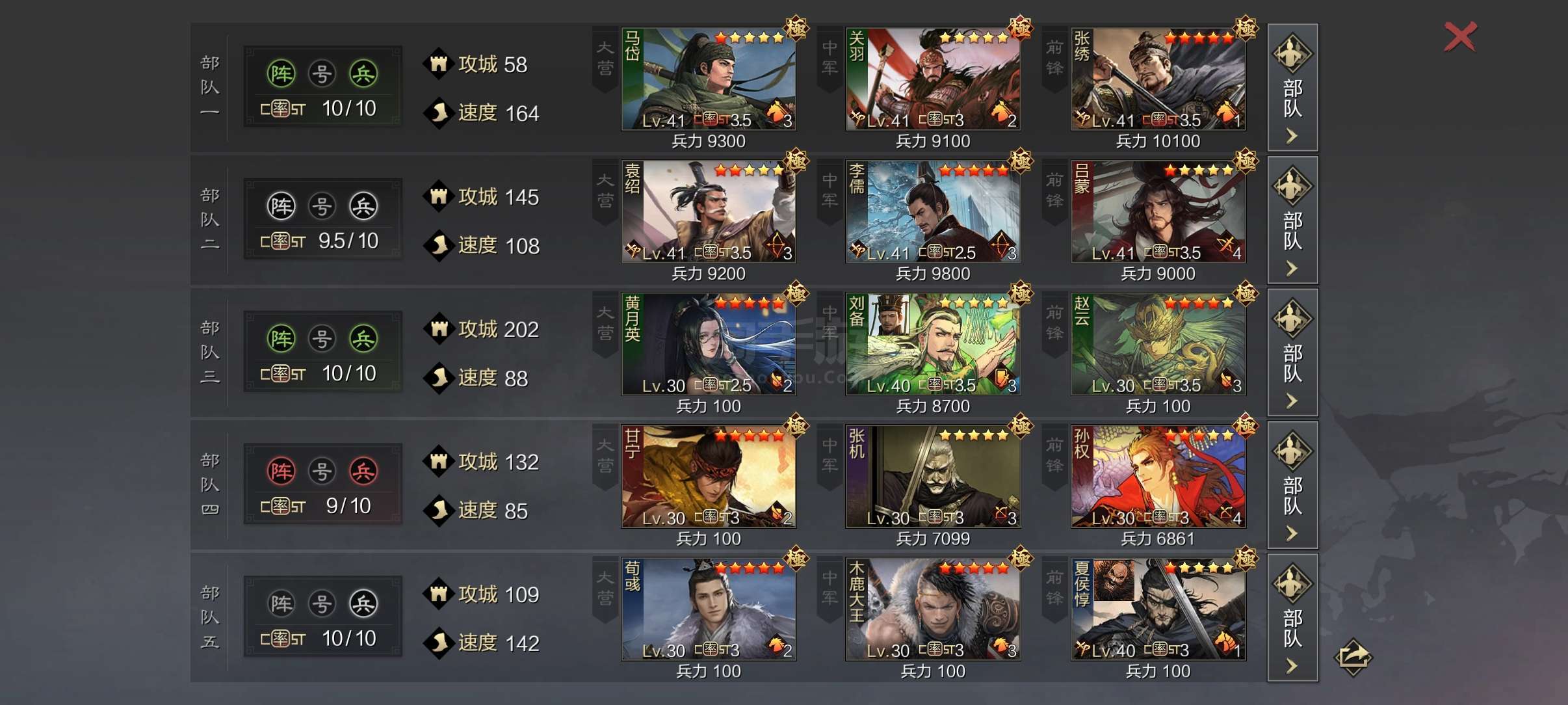Click the 速度 icon showing 108
The width and height of the screenshot is (1568, 705).
pos(439,245)
